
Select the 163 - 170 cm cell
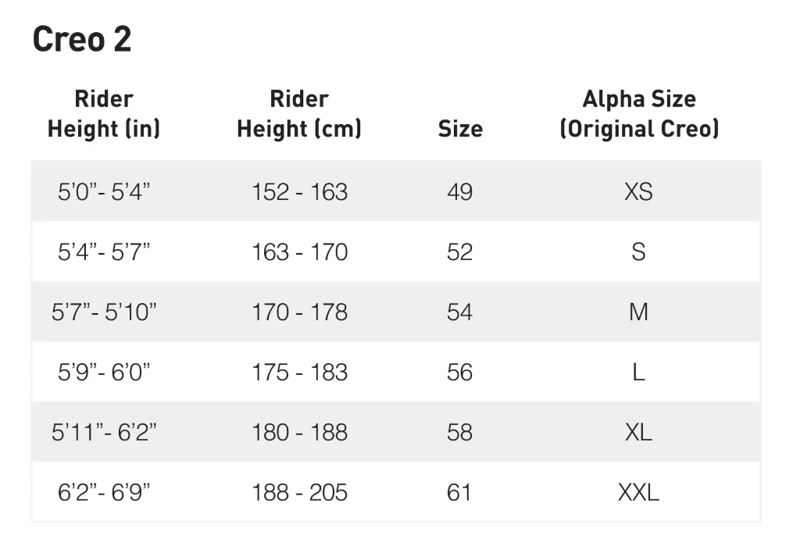click(x=299, y=252)
